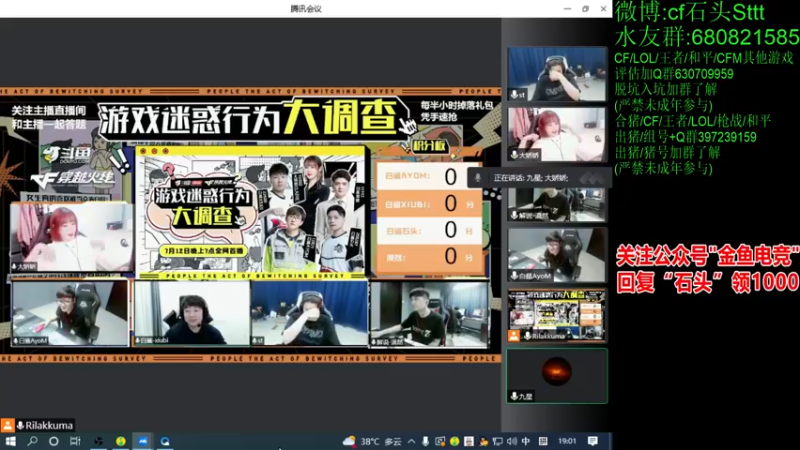The height and width of the screenshot is (450, 800).
Task: Select 解说-流然's video thumbnail in the sidebar
Action: (x=557, y=204)
